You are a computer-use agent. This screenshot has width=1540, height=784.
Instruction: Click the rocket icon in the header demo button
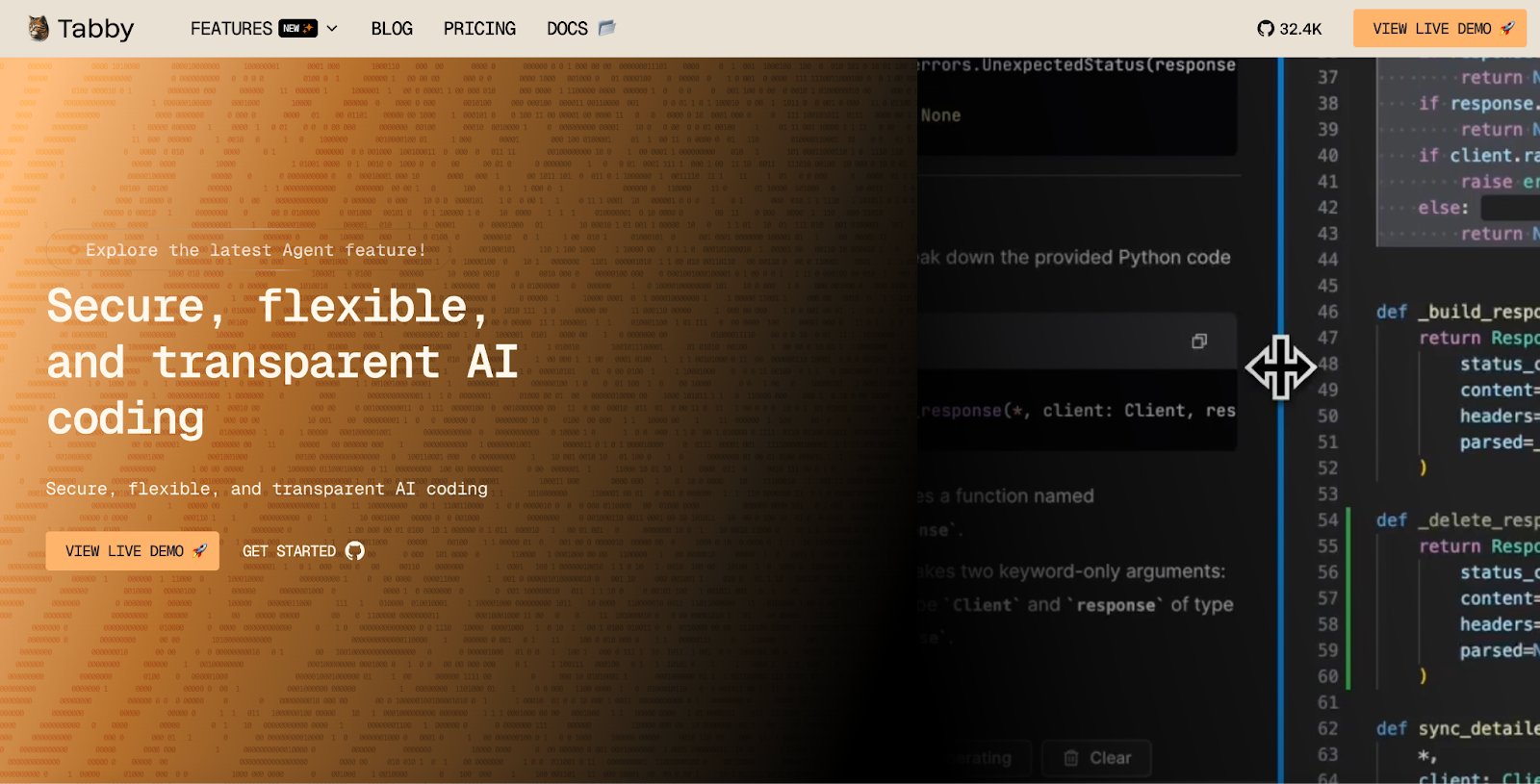(x=1507, y=29)
